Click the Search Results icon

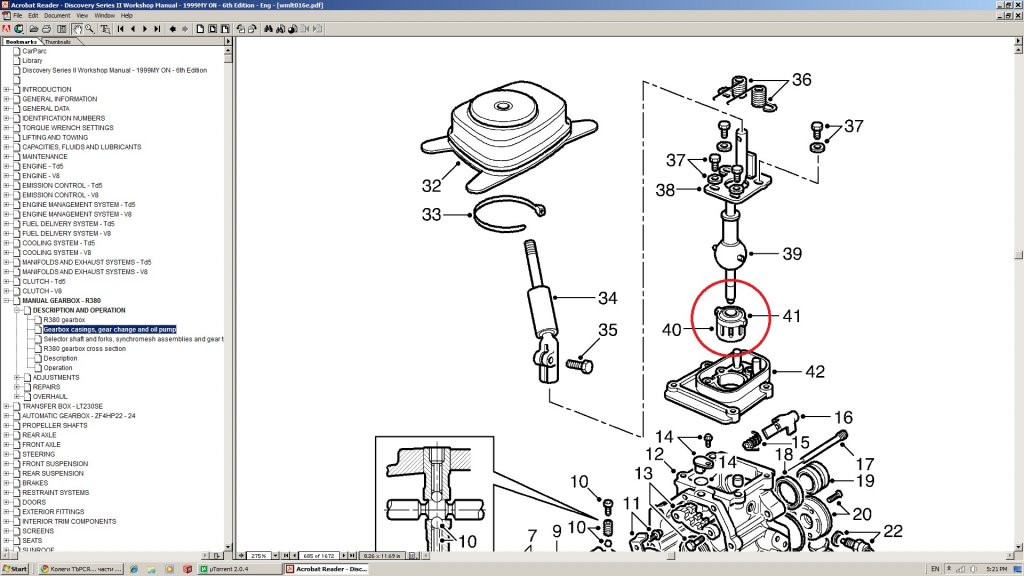(x=293, y=29)
